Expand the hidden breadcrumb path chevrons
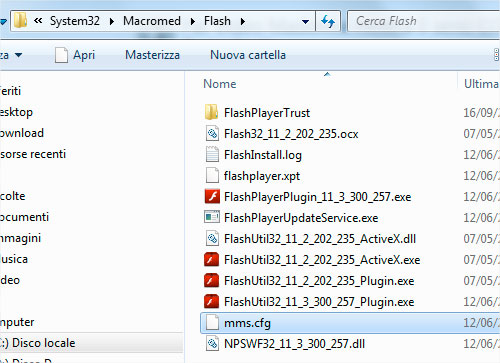Screen dimensions: 500x363 click(38, 21)
